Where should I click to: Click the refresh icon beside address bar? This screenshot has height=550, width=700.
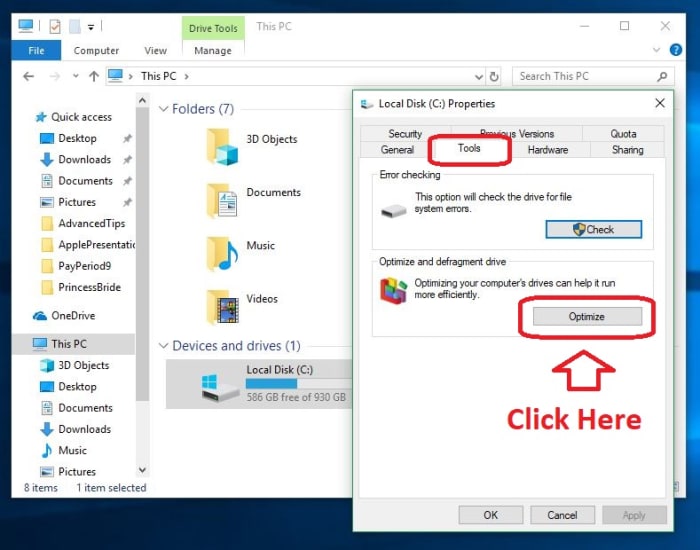click(x=494, y=76)
